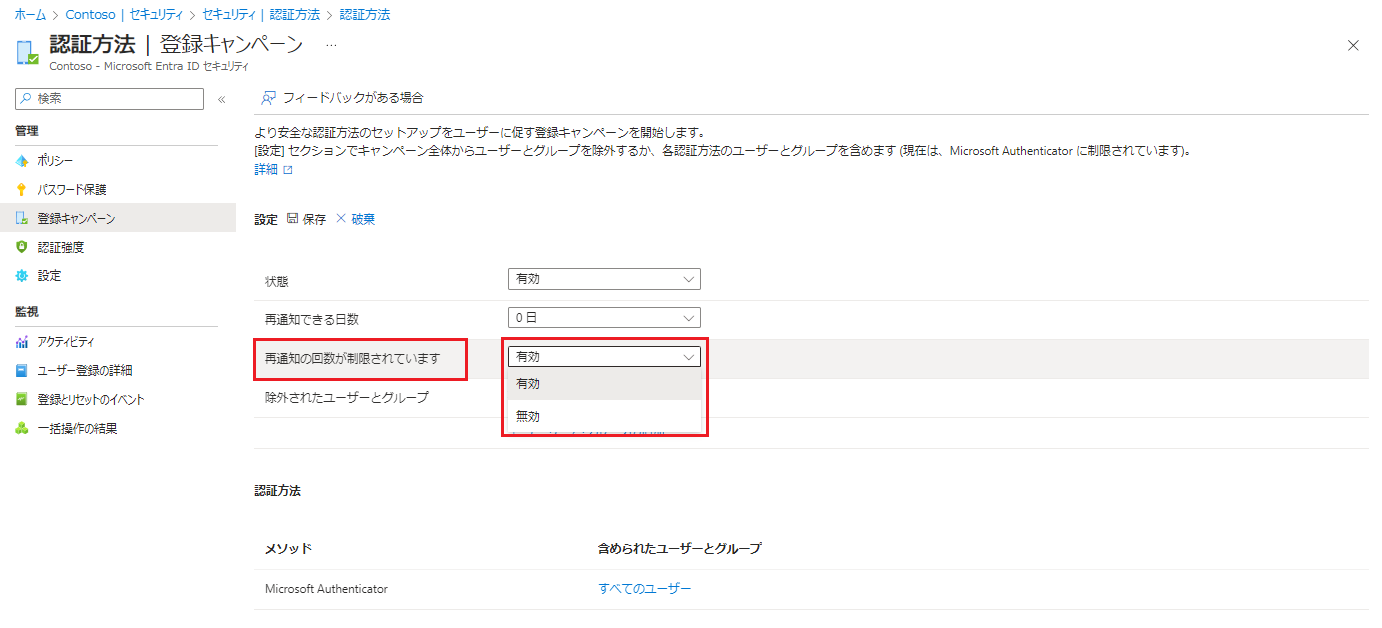This screenshot has width=1382, height=628.
Task: Expand the 再通知できる日数 dropdown
Action: click(604, 318)
